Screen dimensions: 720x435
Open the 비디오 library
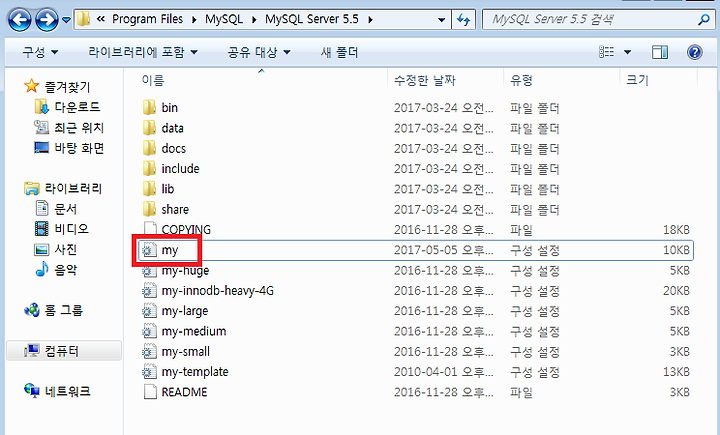point(71,229)
